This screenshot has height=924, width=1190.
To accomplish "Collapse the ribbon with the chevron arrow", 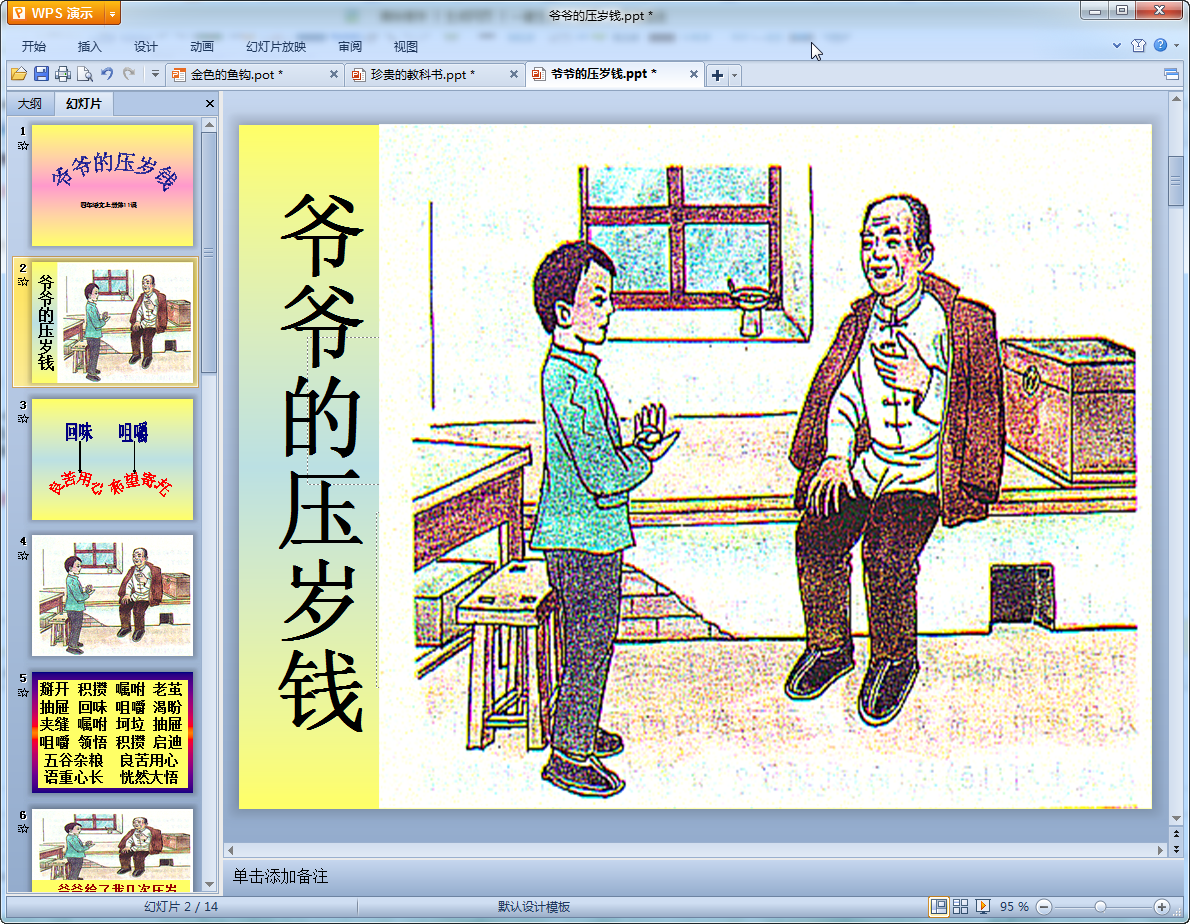I will [1116, 46].
